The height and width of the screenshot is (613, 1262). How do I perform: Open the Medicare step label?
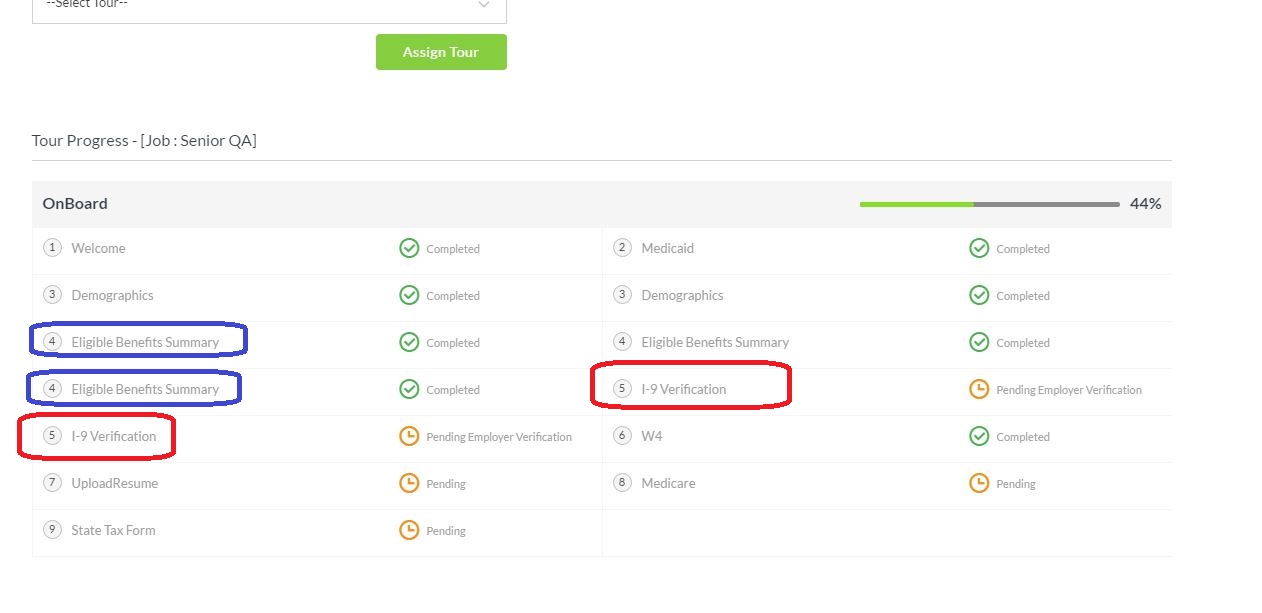tap(668, 483)
